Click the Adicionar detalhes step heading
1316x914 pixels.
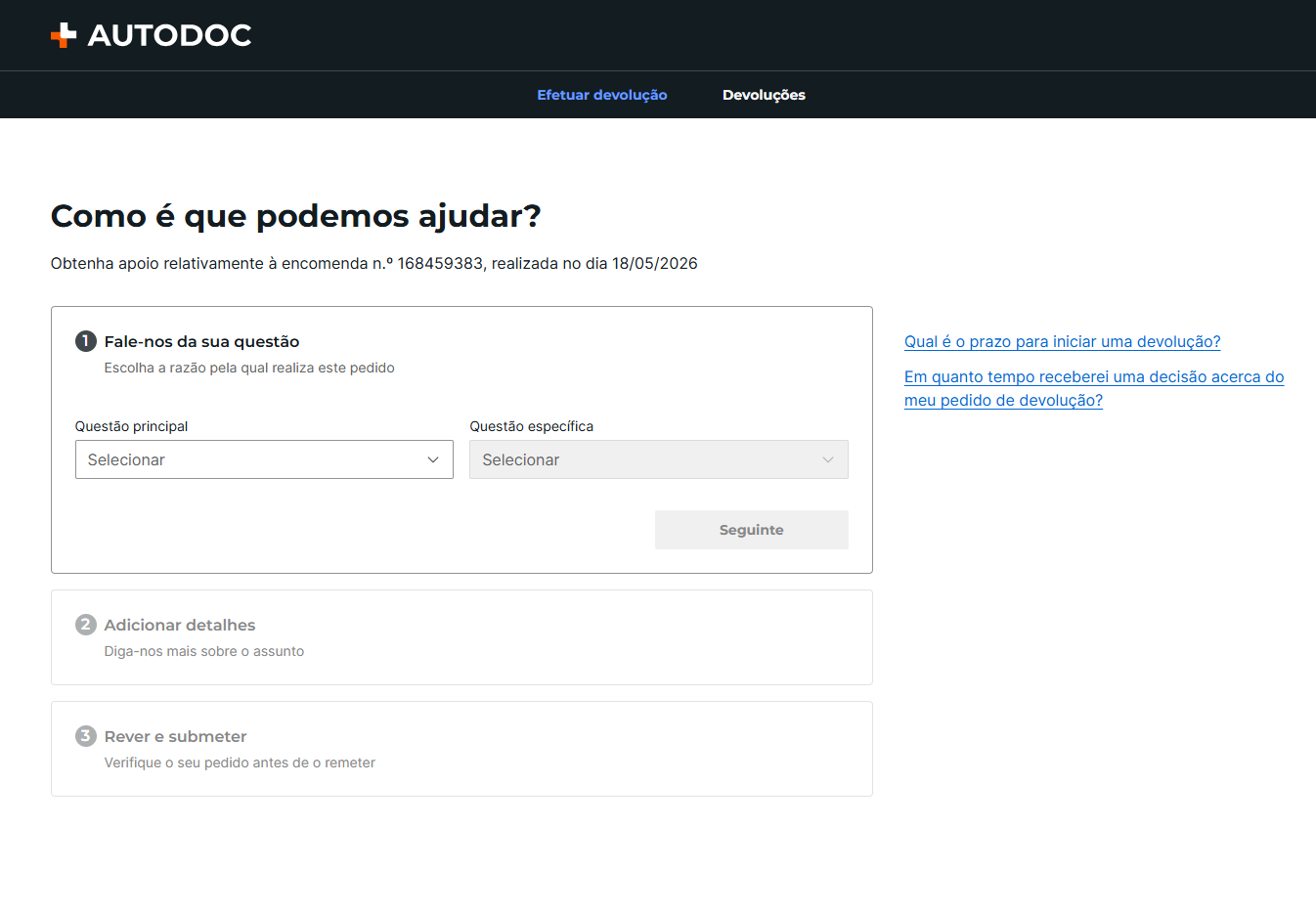180,625
